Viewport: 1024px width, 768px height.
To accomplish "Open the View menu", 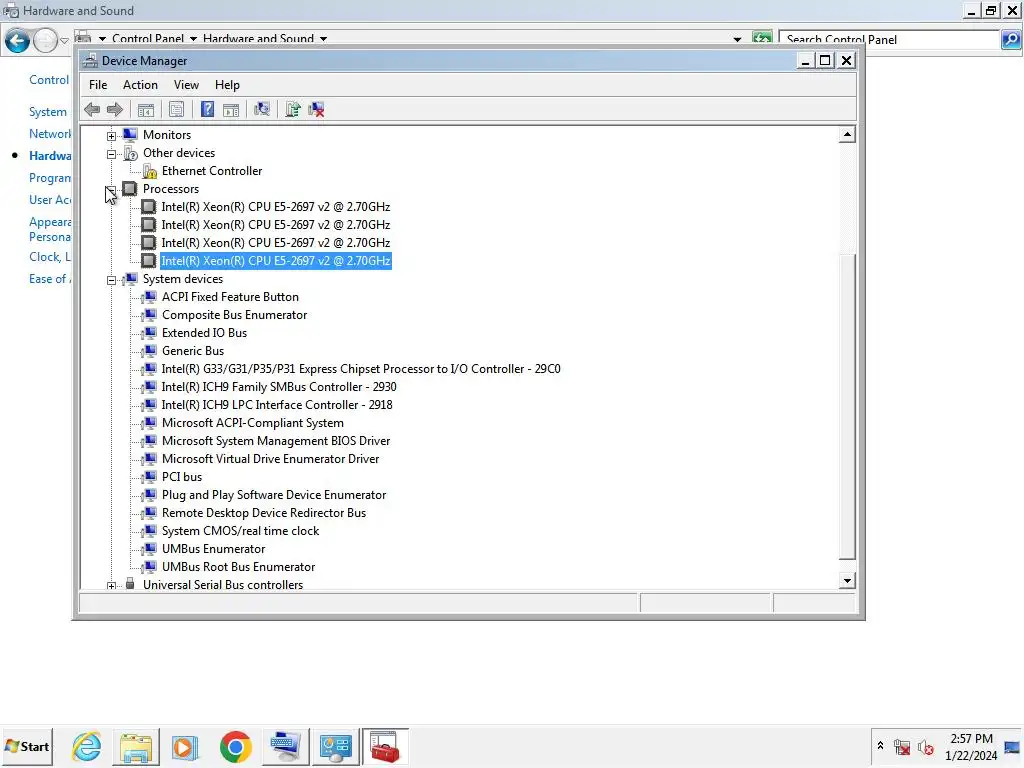I will tap(186, 85).
